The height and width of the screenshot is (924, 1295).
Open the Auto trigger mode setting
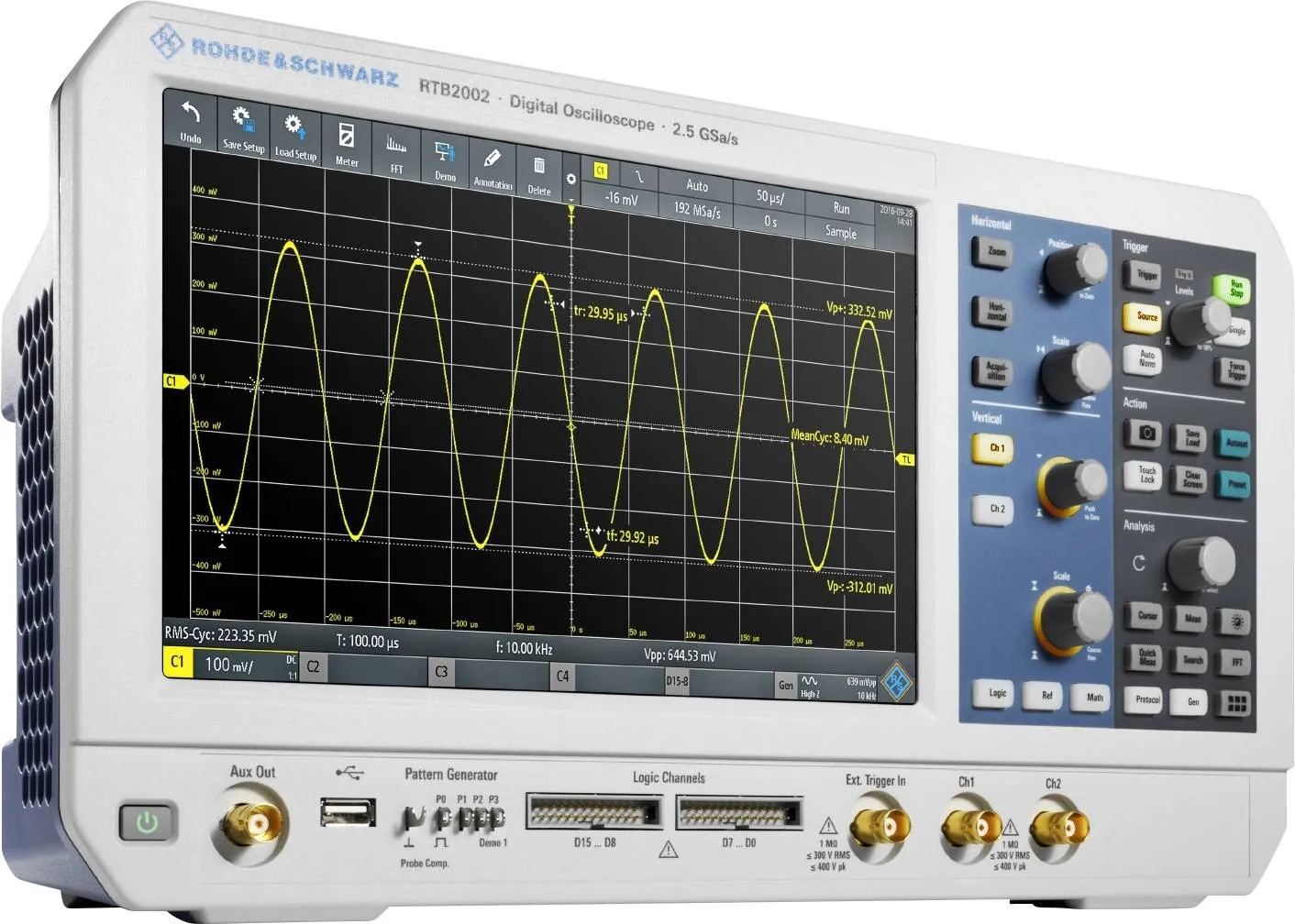click(x=697, y=186)
